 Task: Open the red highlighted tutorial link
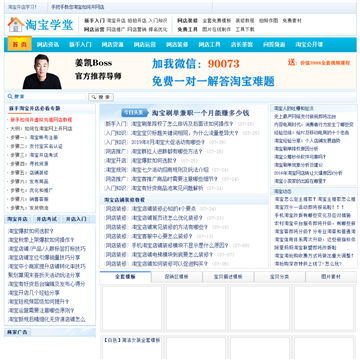(x=41, y=120)
